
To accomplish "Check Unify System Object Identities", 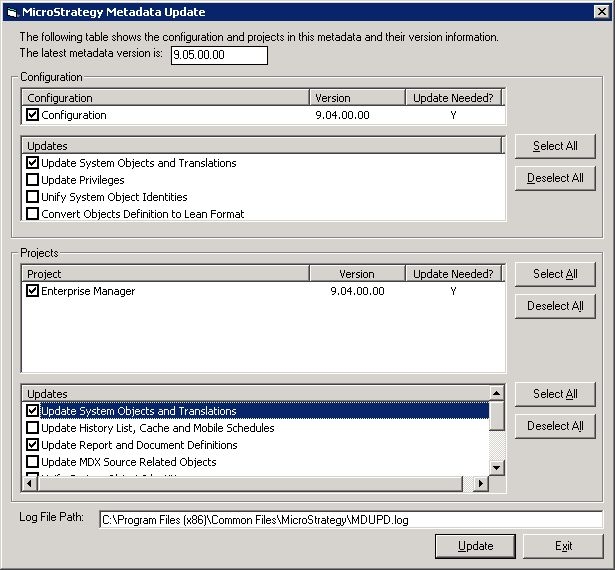I will click(33, 197).
